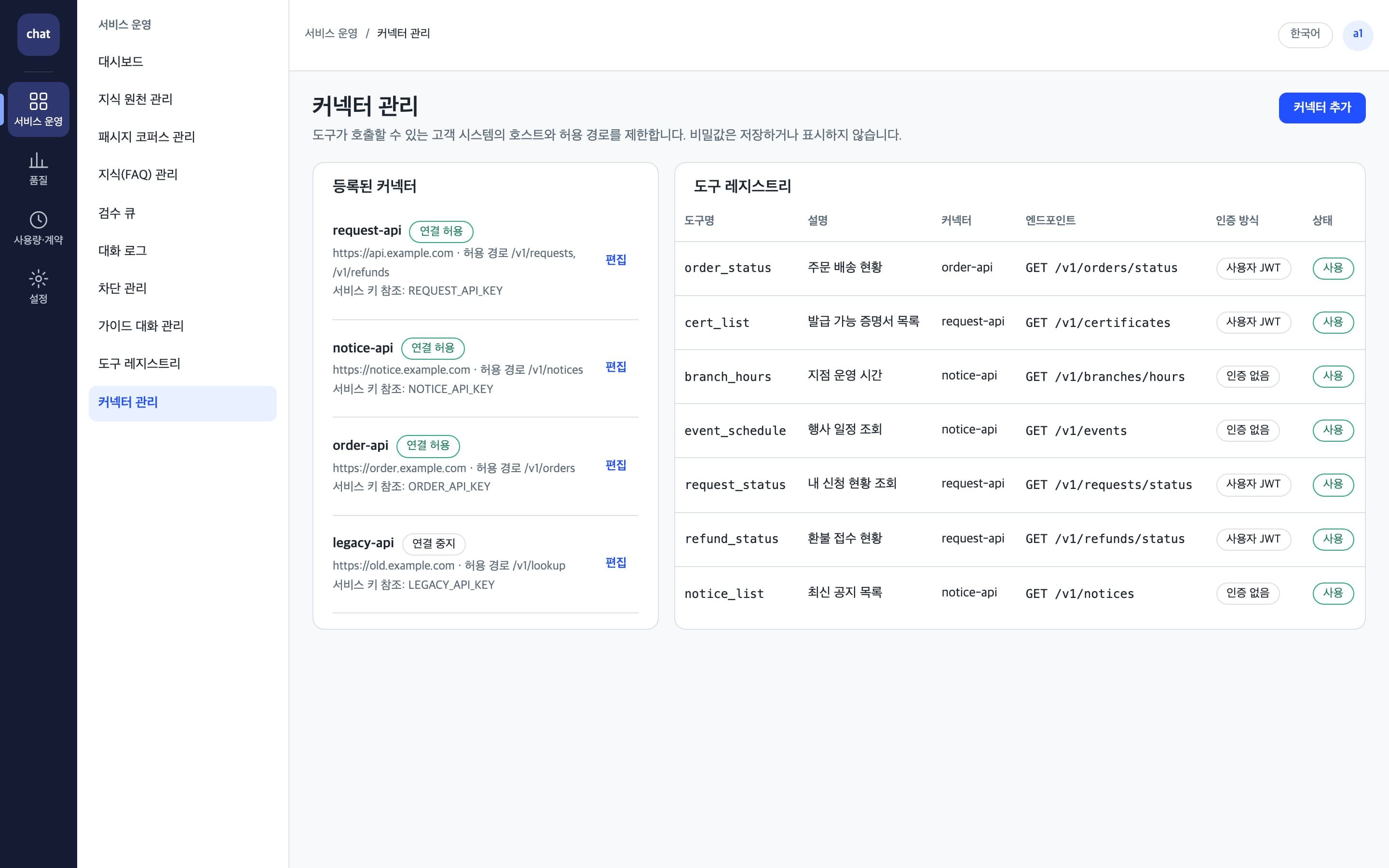Open 사용량·계약 clock icon
The image size is (1389, 868).
[x=39, y=228]
